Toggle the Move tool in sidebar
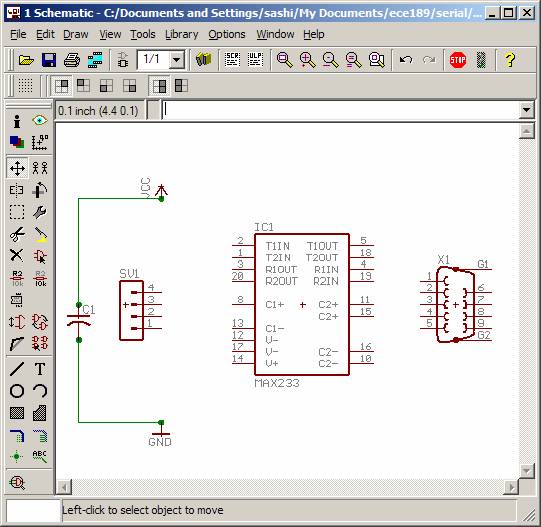This screenshot has height=527, width=541. (x=17, y=168)
